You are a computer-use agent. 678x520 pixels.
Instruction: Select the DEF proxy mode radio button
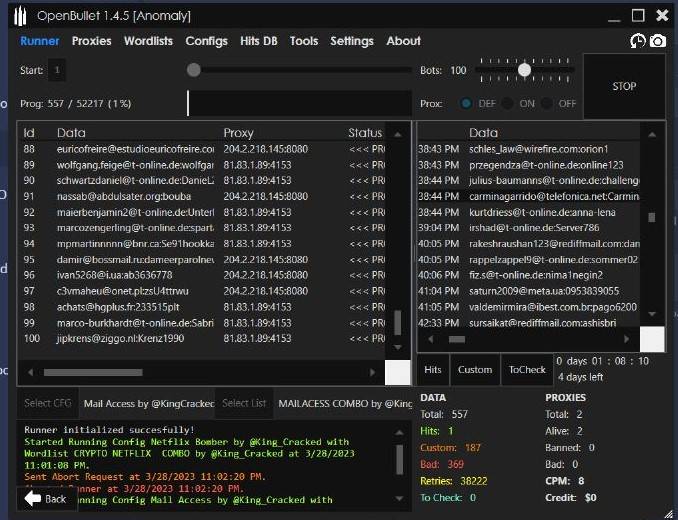tap(467, 103)
